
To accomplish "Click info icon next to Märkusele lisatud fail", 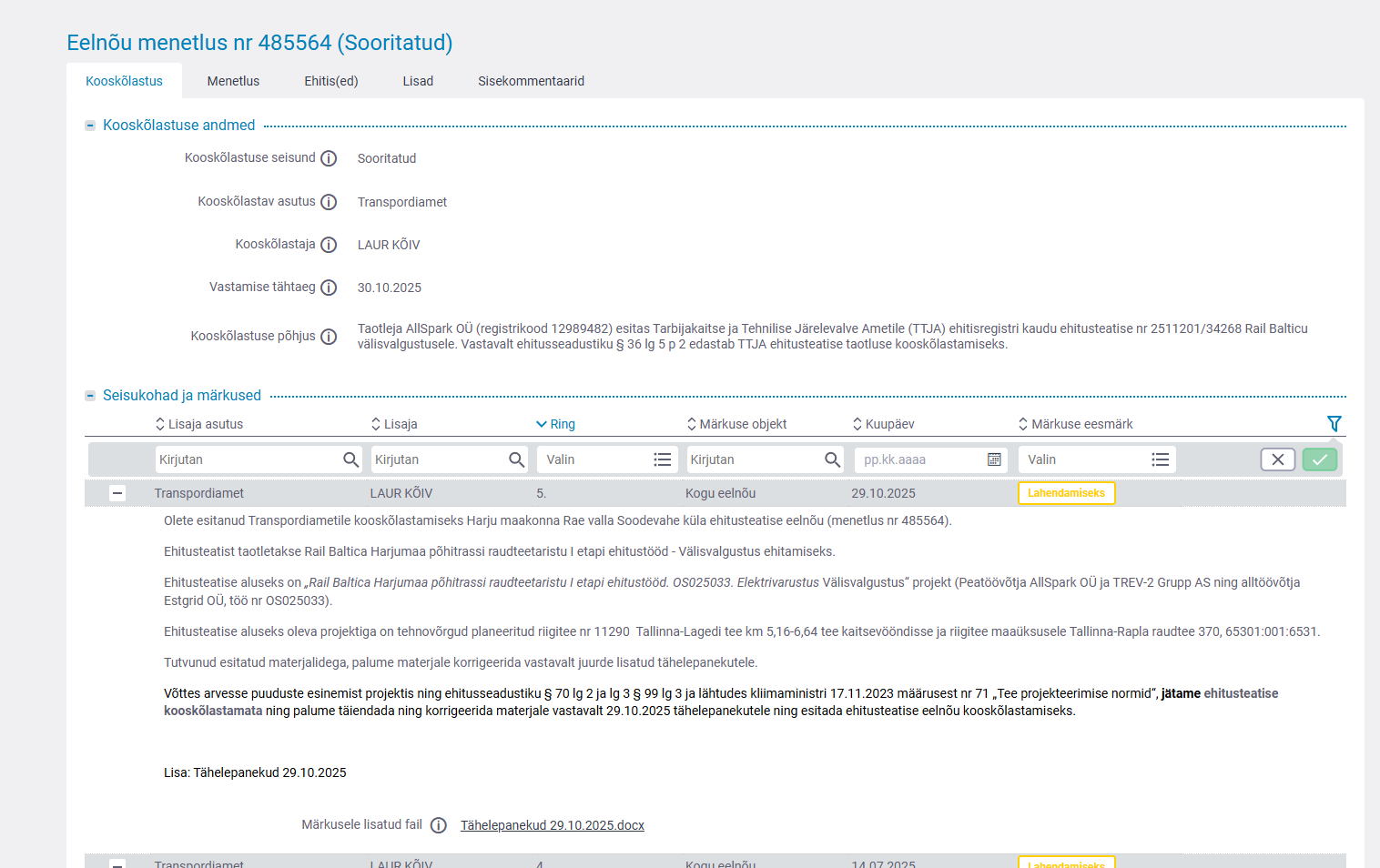I will coord(438,825).
